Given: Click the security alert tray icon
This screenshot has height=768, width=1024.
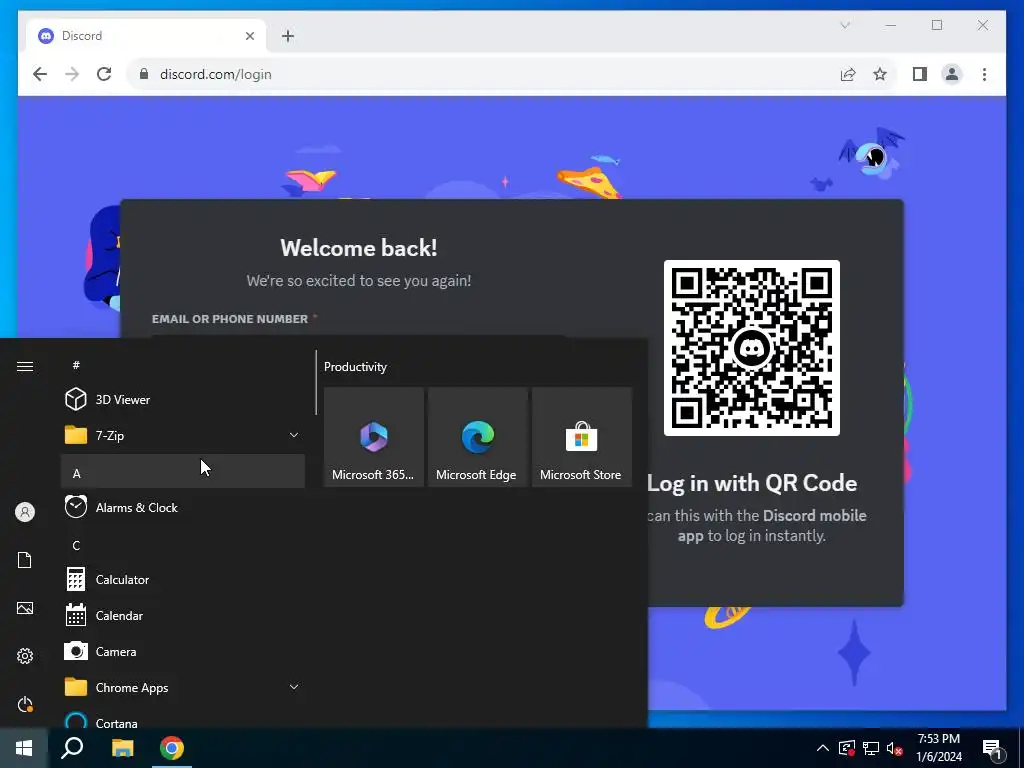Looking at the screenshot, I should point(846,748).
